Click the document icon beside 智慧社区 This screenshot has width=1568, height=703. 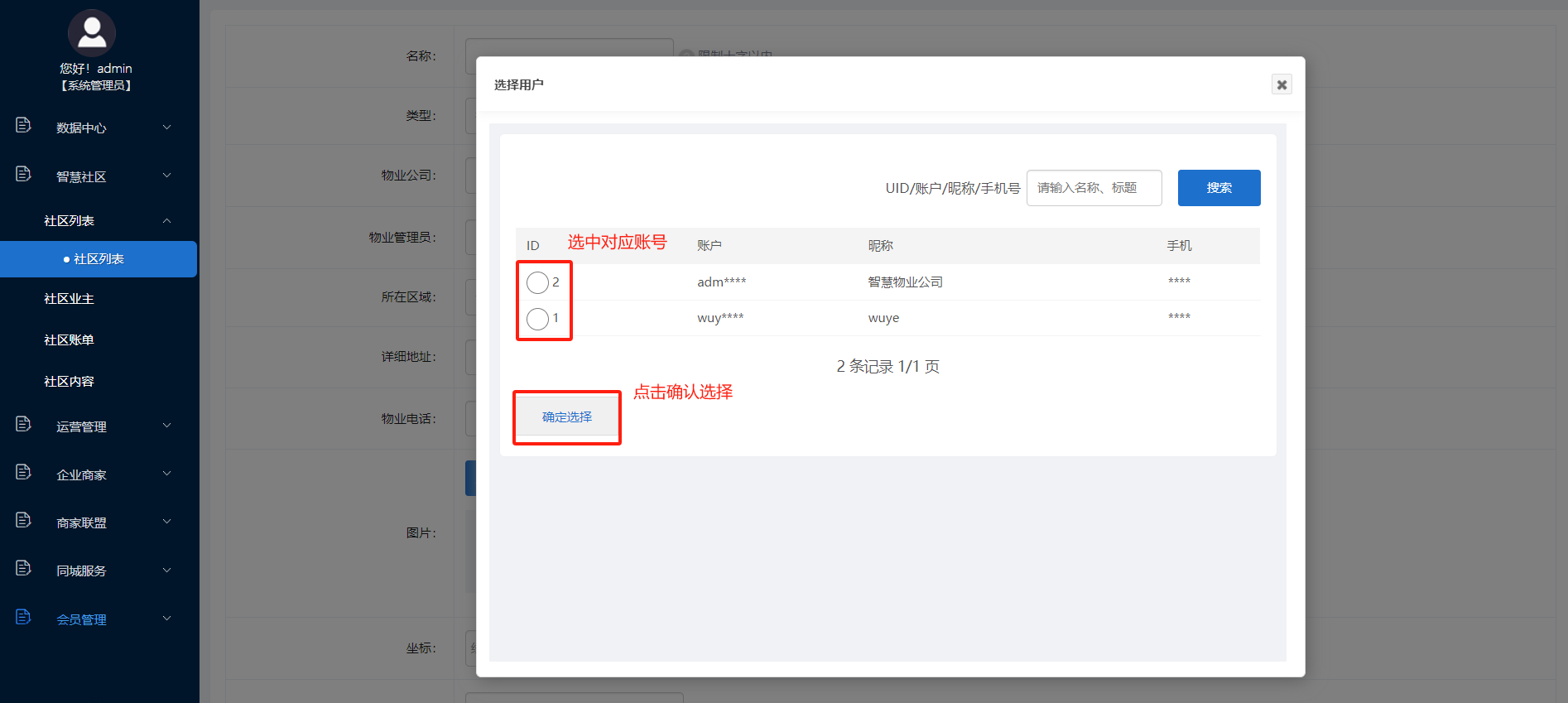(23, 174)
